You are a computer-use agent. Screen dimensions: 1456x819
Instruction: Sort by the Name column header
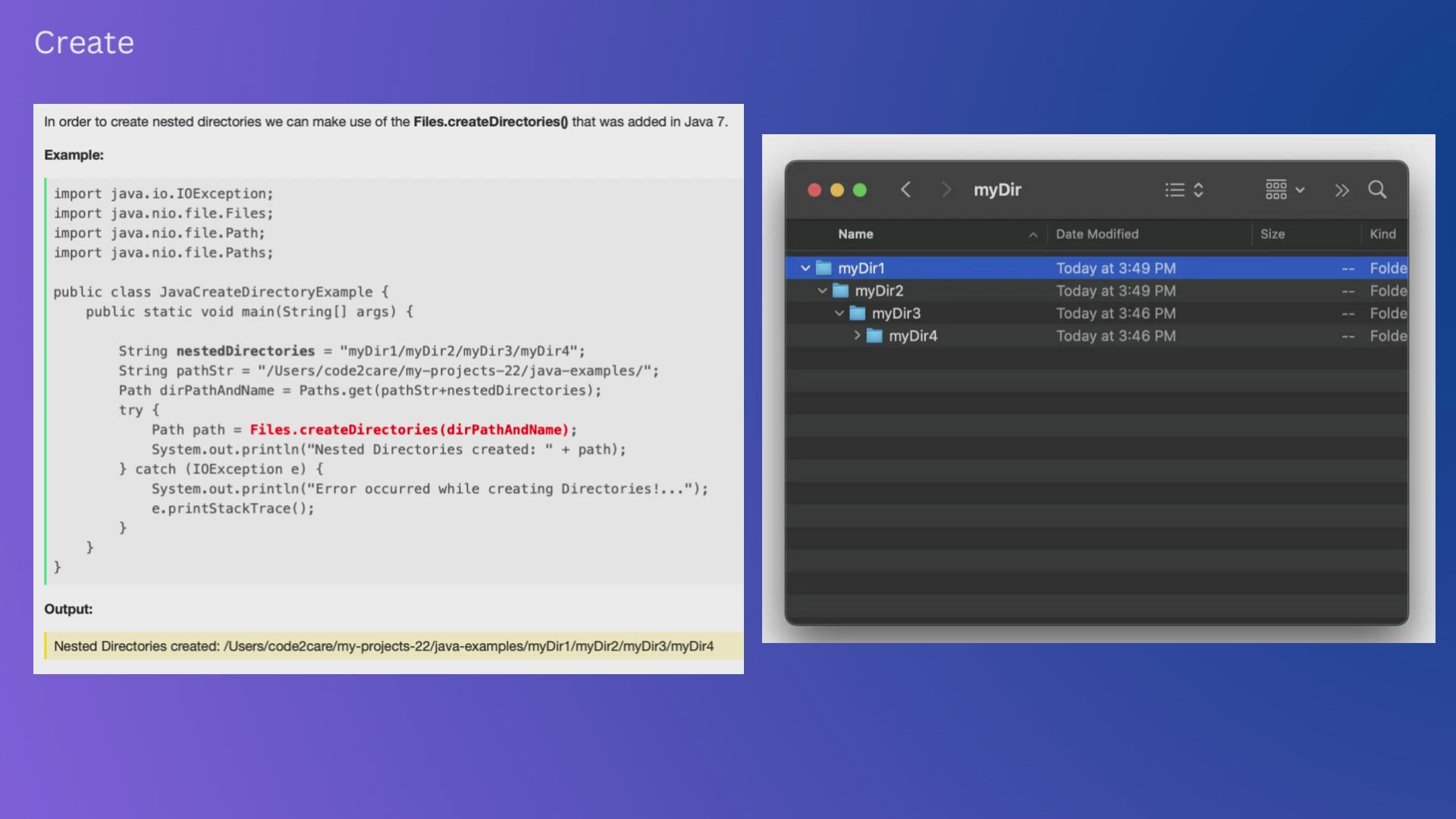(x=855, y=234)
